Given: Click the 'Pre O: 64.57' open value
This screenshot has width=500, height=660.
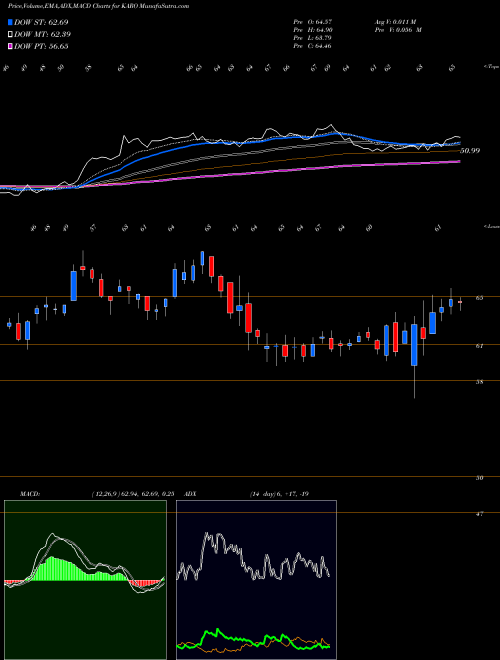Looking at the screenshot, I should click(312, 21).
